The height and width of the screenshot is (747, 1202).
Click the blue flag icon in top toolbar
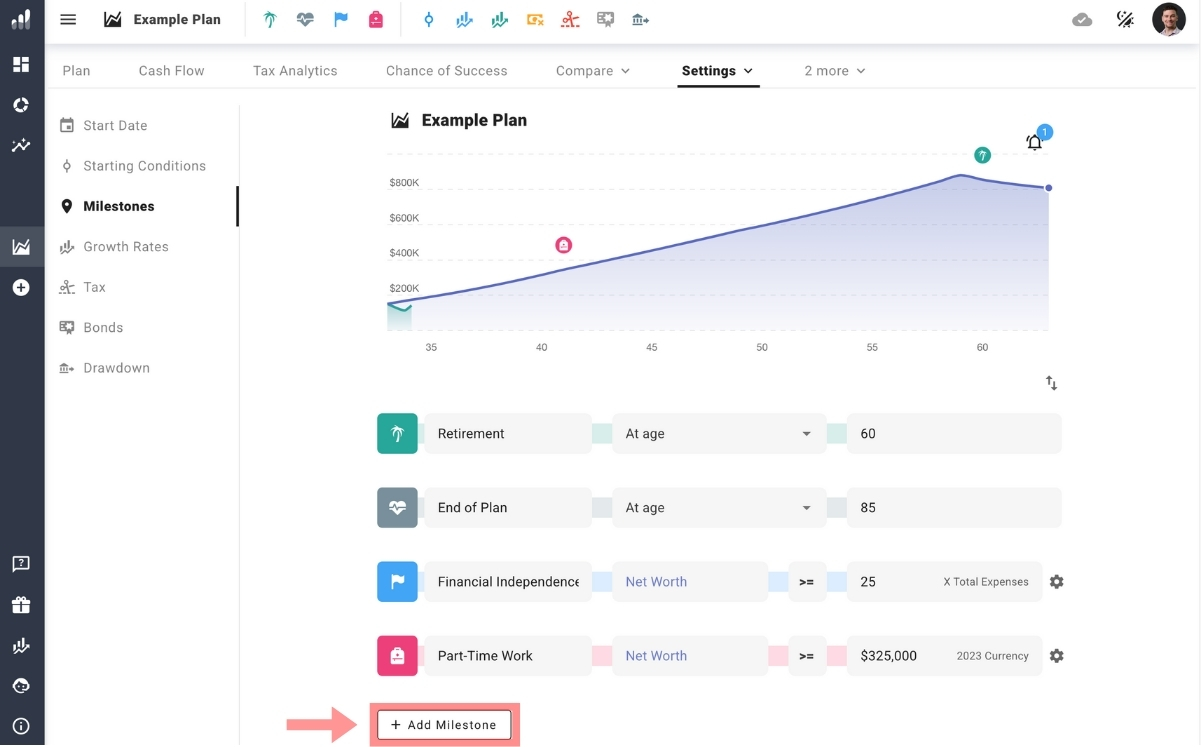(x=341, y=20)
